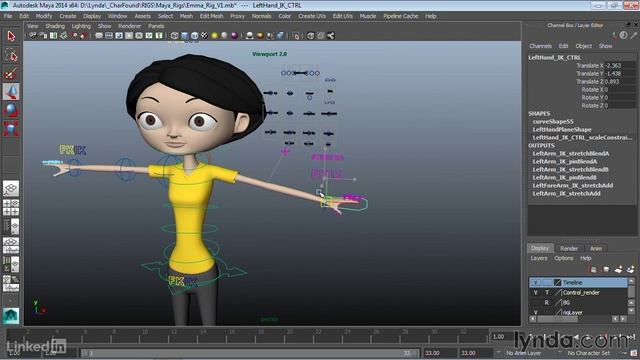The height and width of the screenshot is (360, 640).
Task: Select the arrow Select tool
Action: (x=11, y=36)
